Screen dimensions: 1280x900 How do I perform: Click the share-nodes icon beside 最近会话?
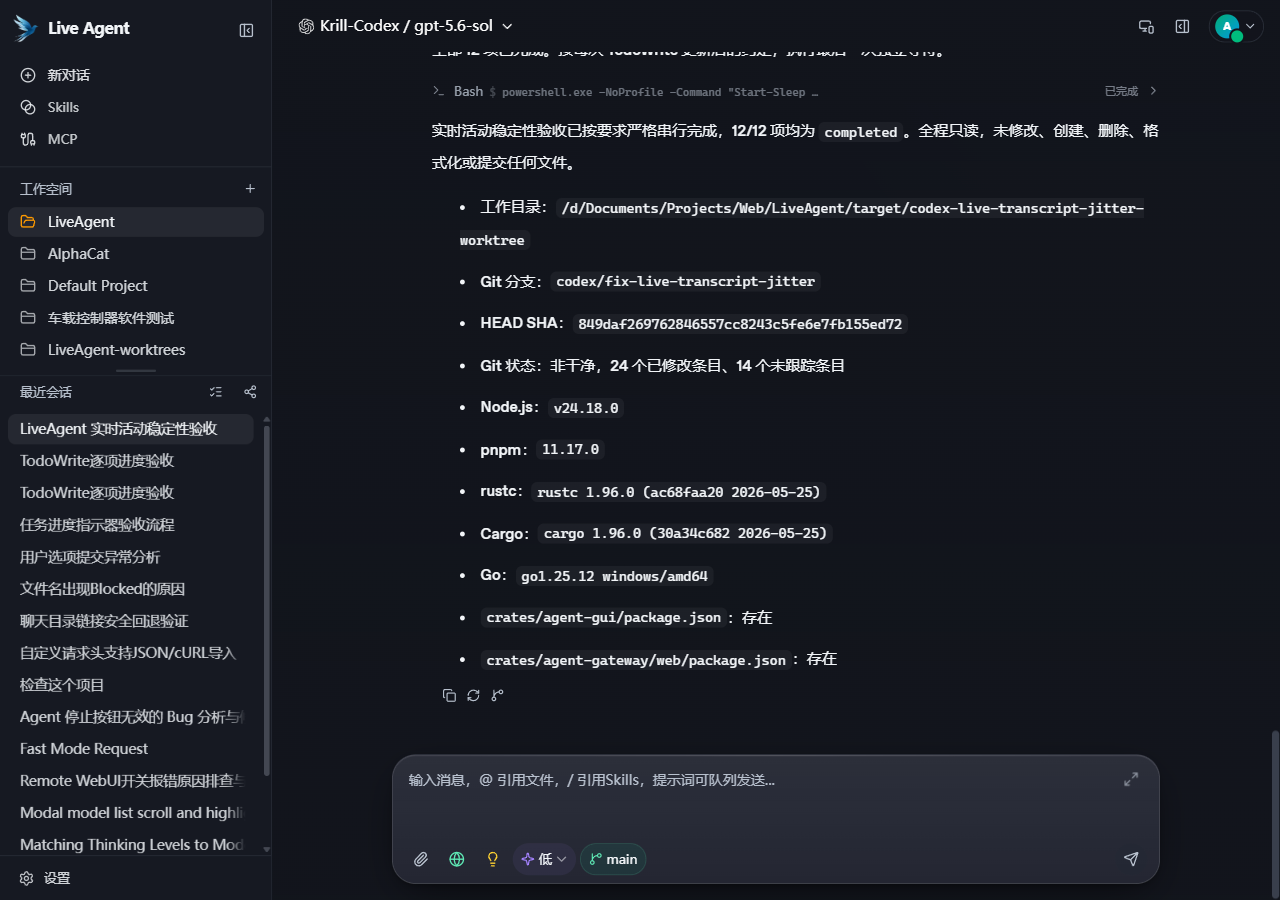[x=250, y=392]
